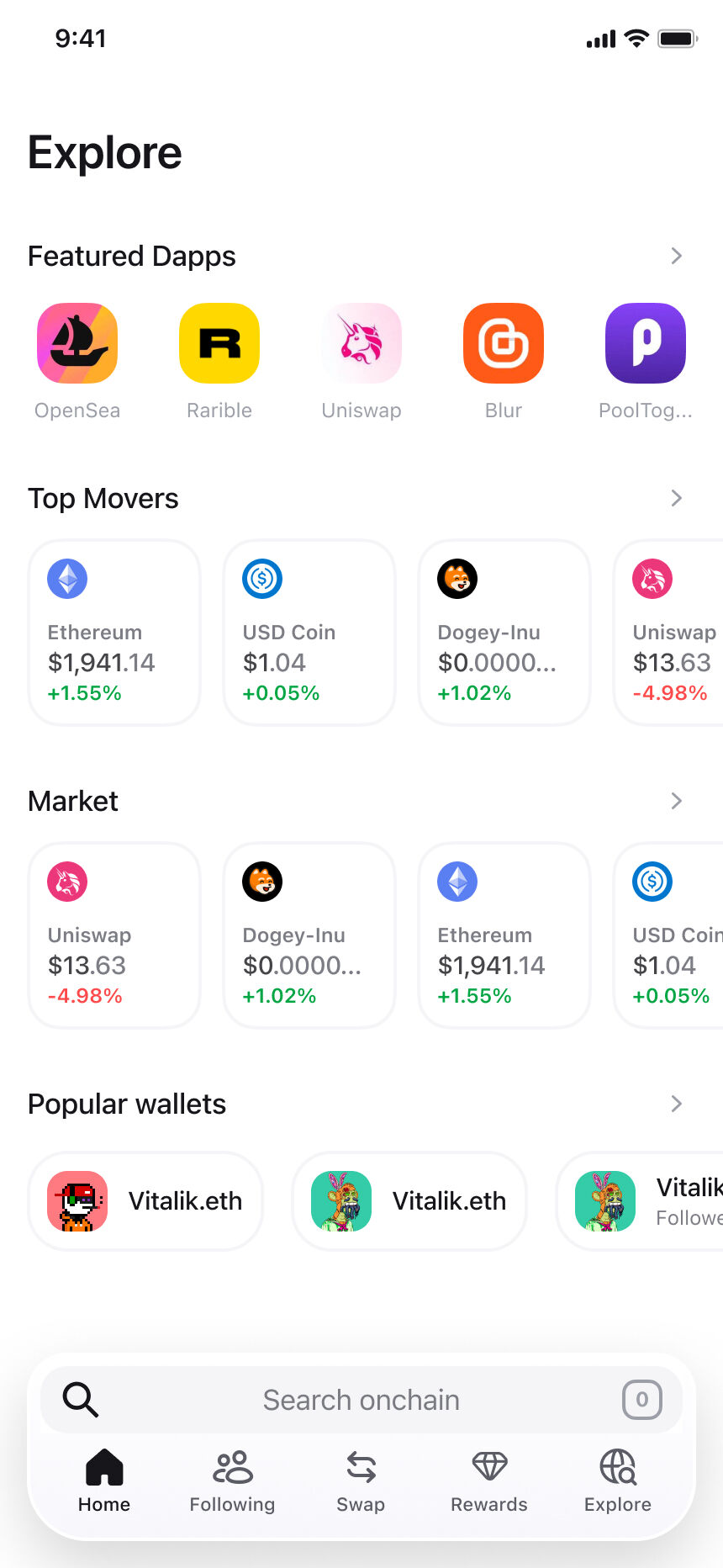Open the PoolTogether purple icon
The width and height of the screenshot is (723, 1568).
(x=646, y=343)
